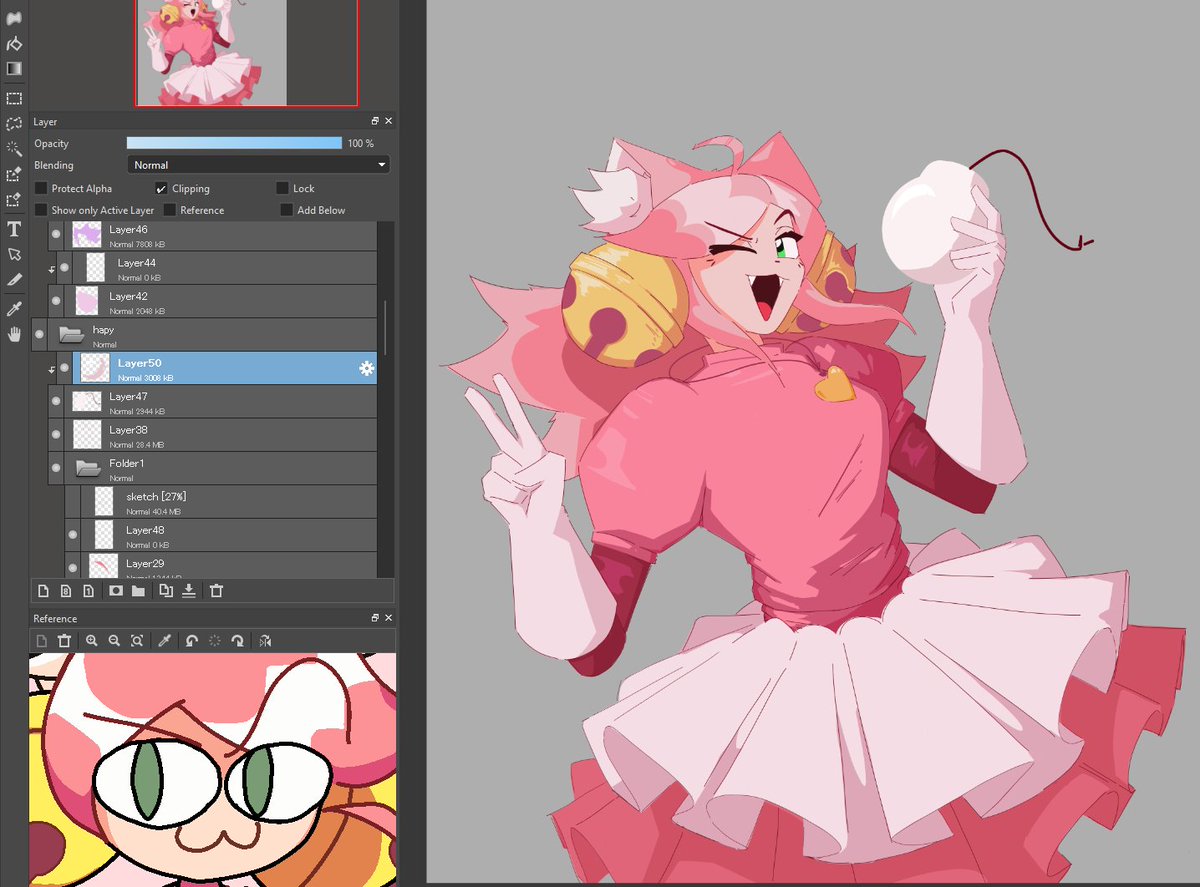Screen dimensions: 1200x887
Task: Hide Layer42 visibility dot
Action: (56, 302)
